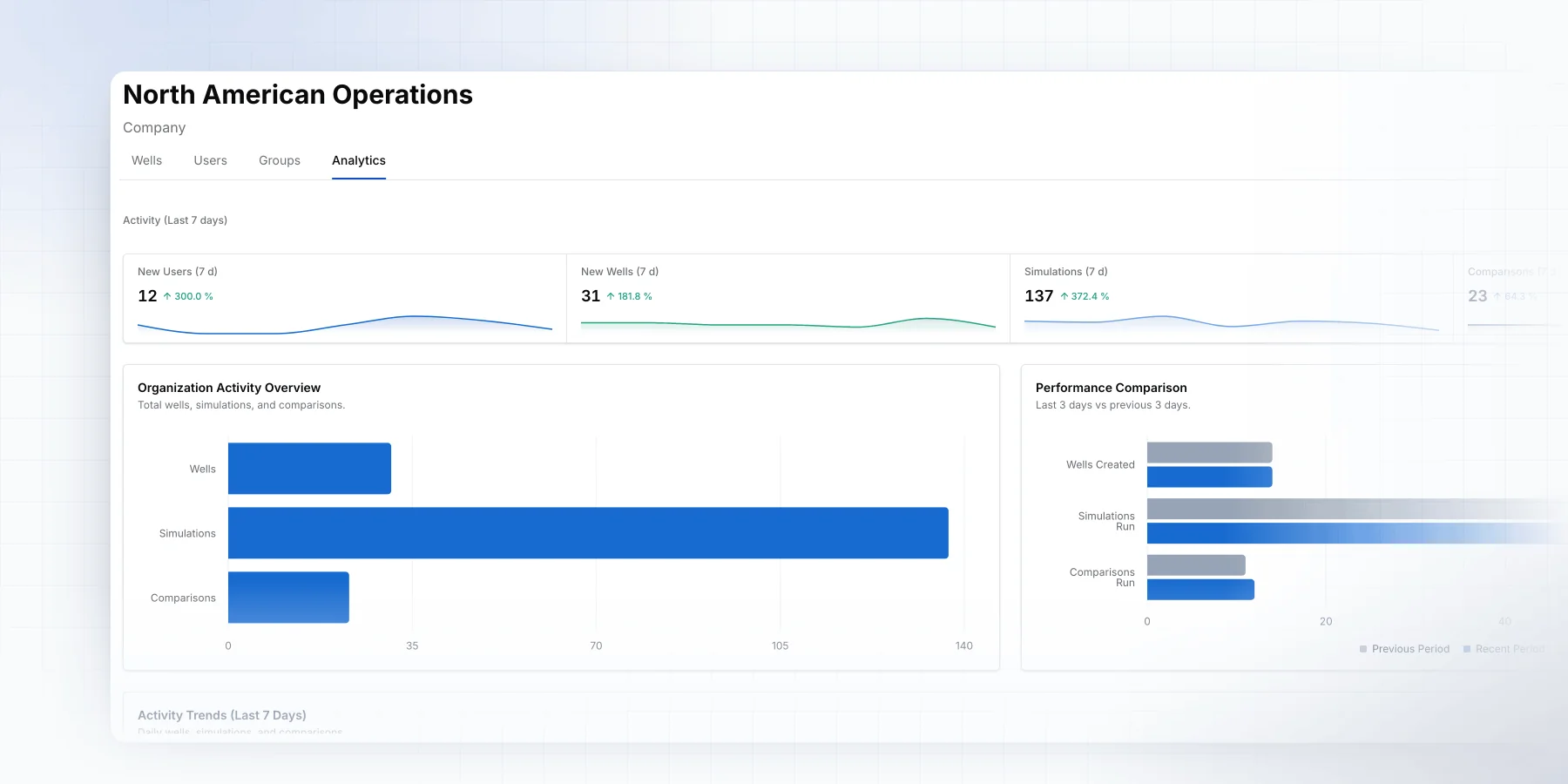Screen dimensions: 1568x784
Task: Click the Performance Comparison heading
Action: tap(1111, 388)
